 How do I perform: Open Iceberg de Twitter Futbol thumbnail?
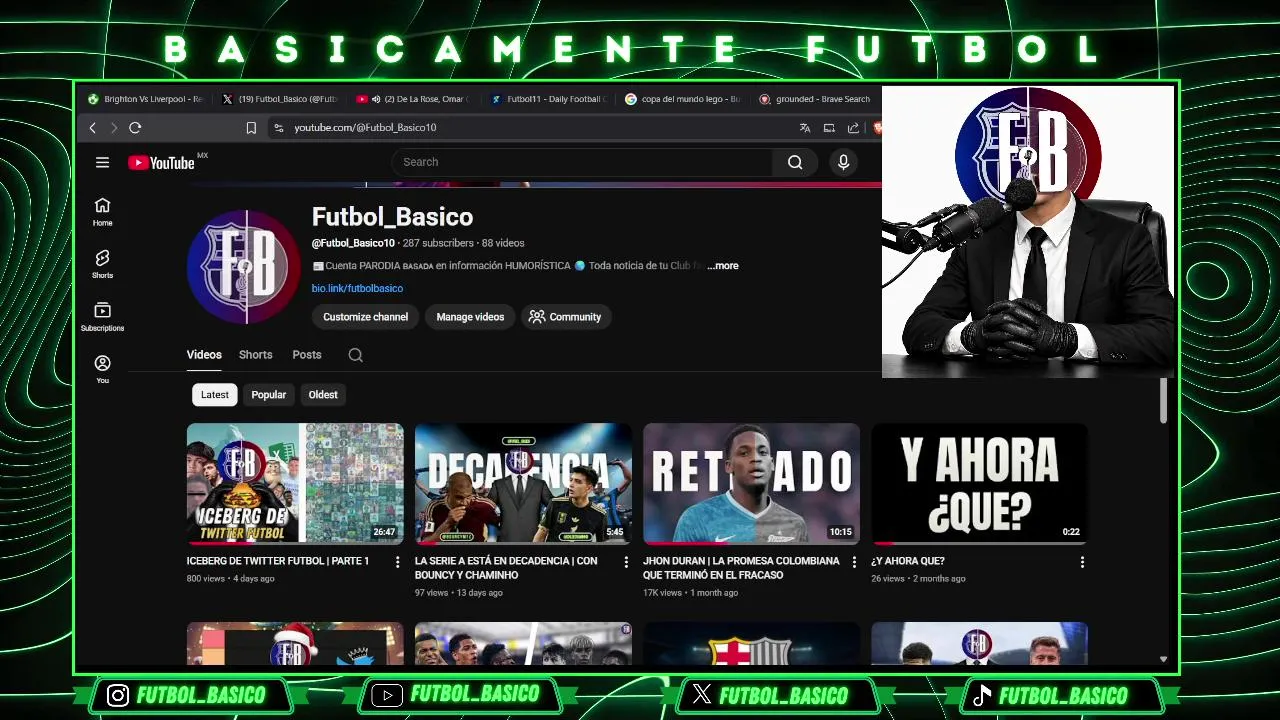[x=295, y=483]
